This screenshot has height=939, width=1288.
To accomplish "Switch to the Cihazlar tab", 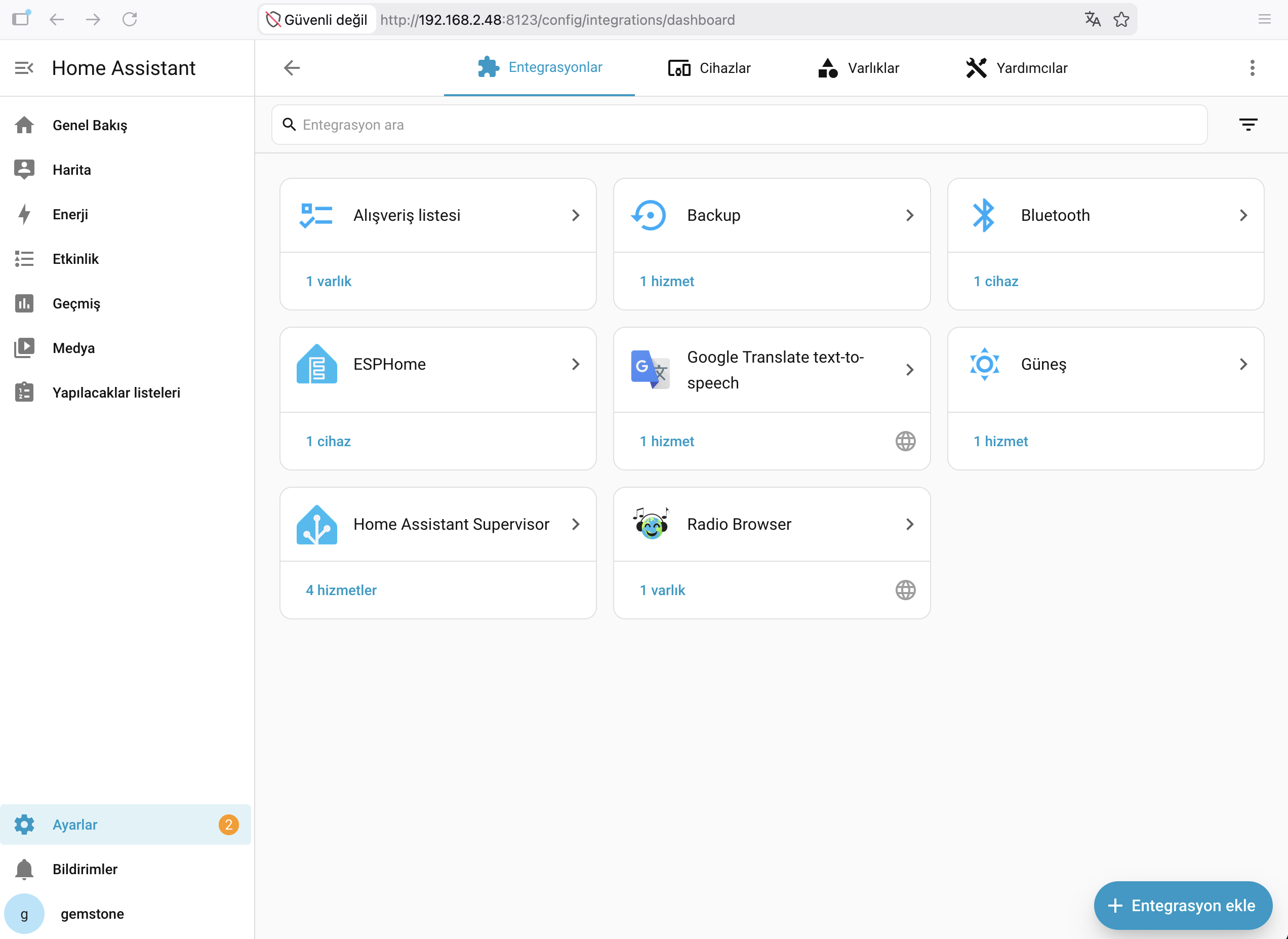I will coord(709,68).
